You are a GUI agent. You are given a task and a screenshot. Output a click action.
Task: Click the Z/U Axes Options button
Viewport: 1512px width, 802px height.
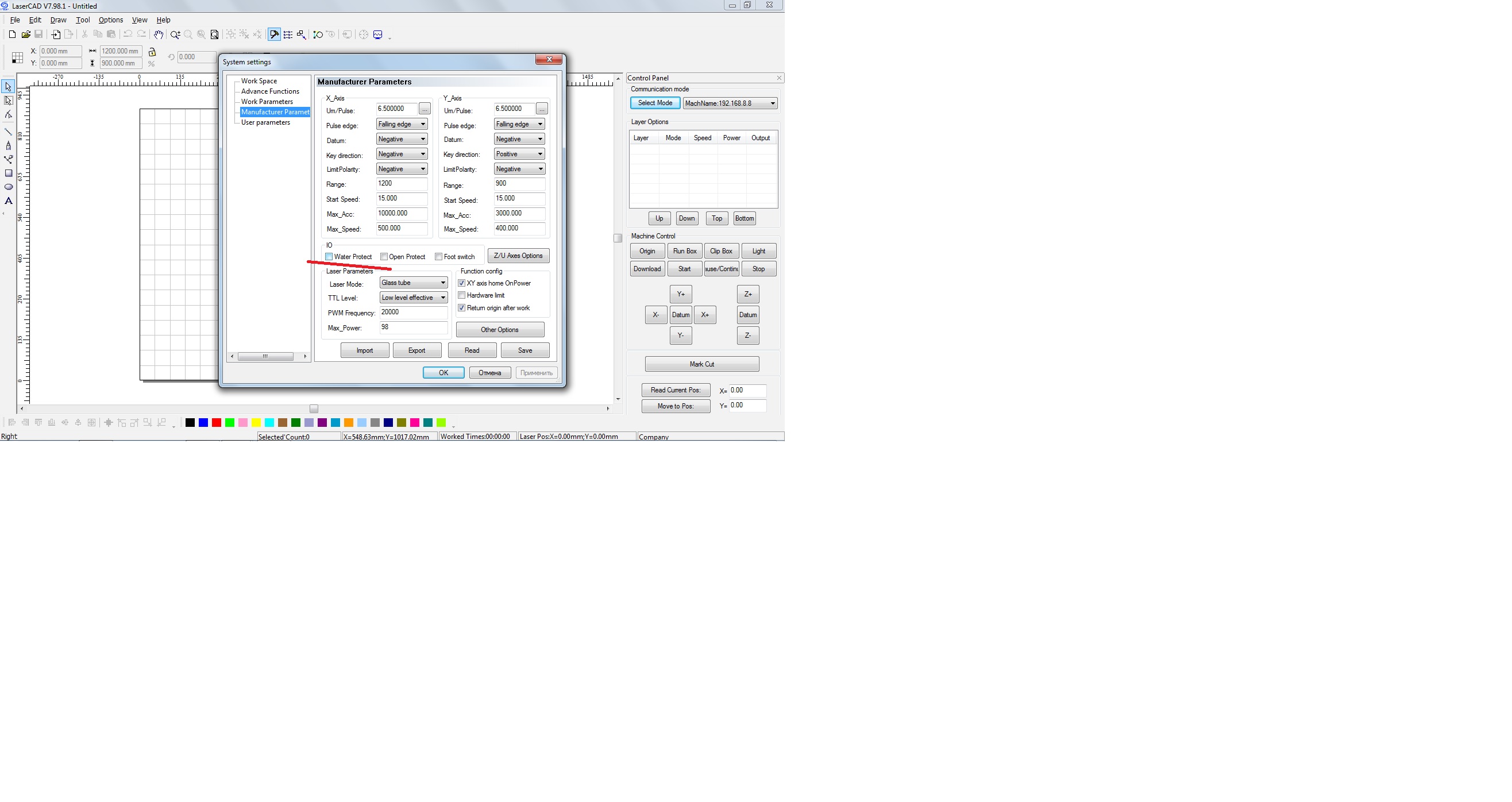click(x=518, y=256)
